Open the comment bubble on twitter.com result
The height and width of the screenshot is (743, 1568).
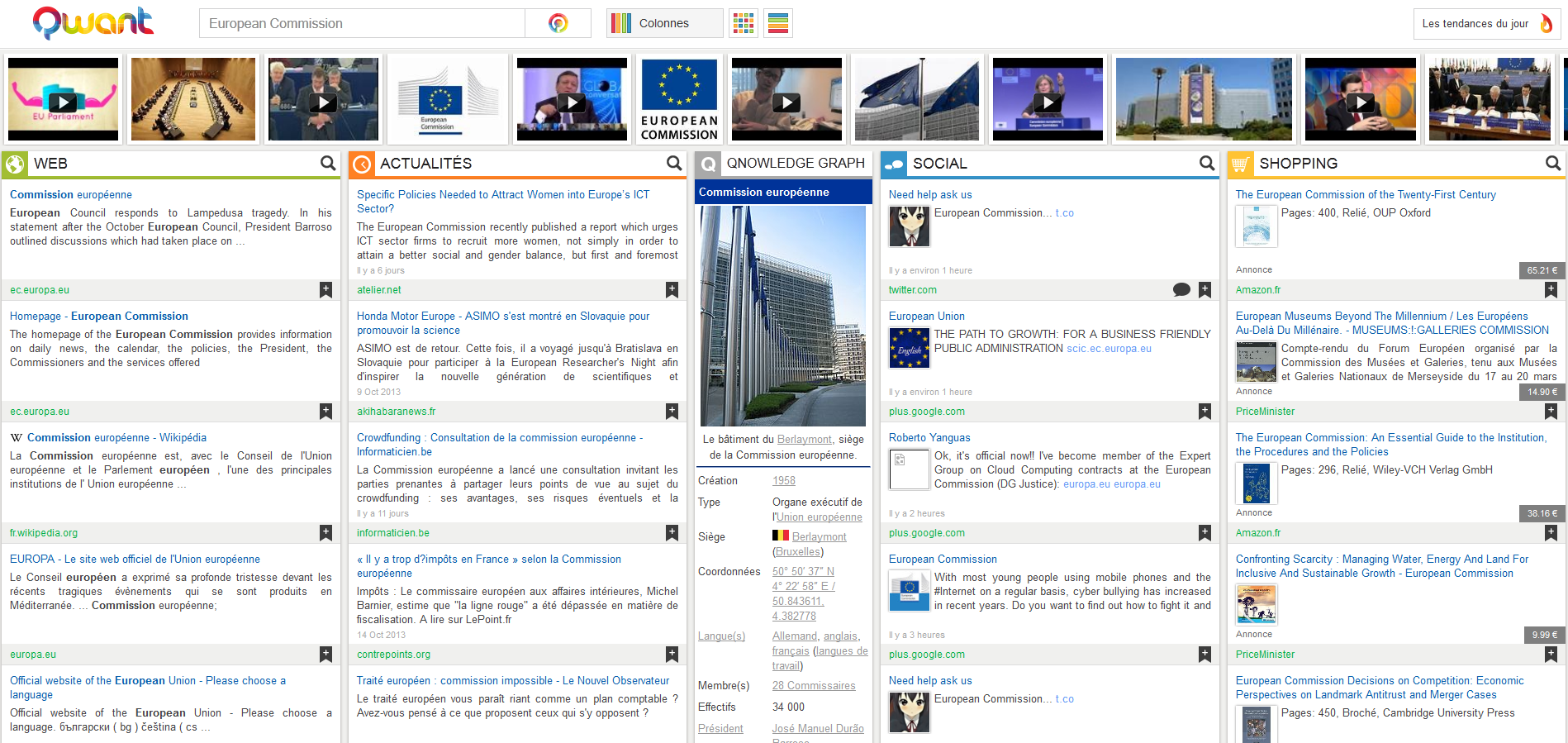[x=1181, y=289]
